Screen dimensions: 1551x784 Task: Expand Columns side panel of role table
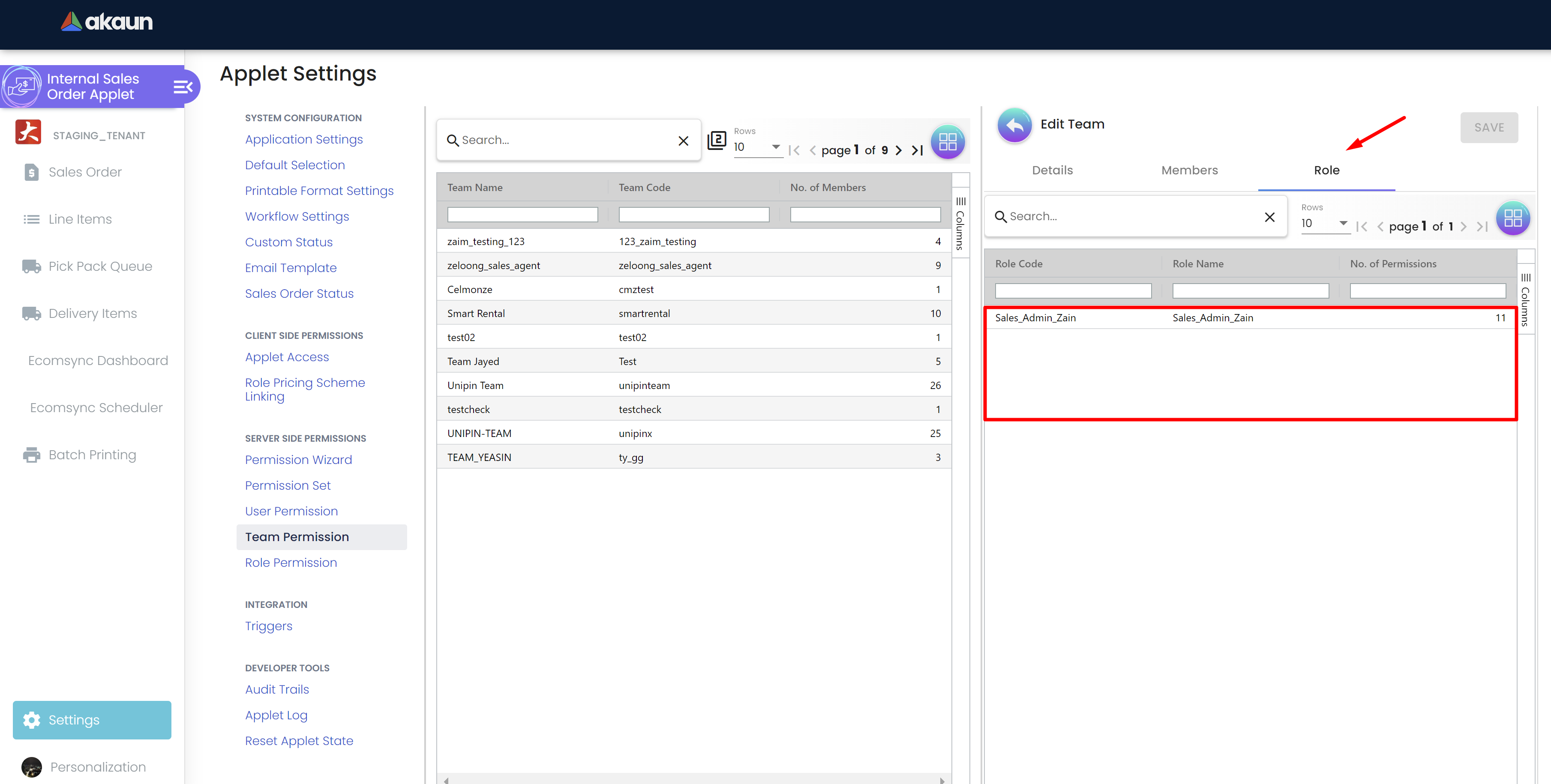[x=1525, y=299]
